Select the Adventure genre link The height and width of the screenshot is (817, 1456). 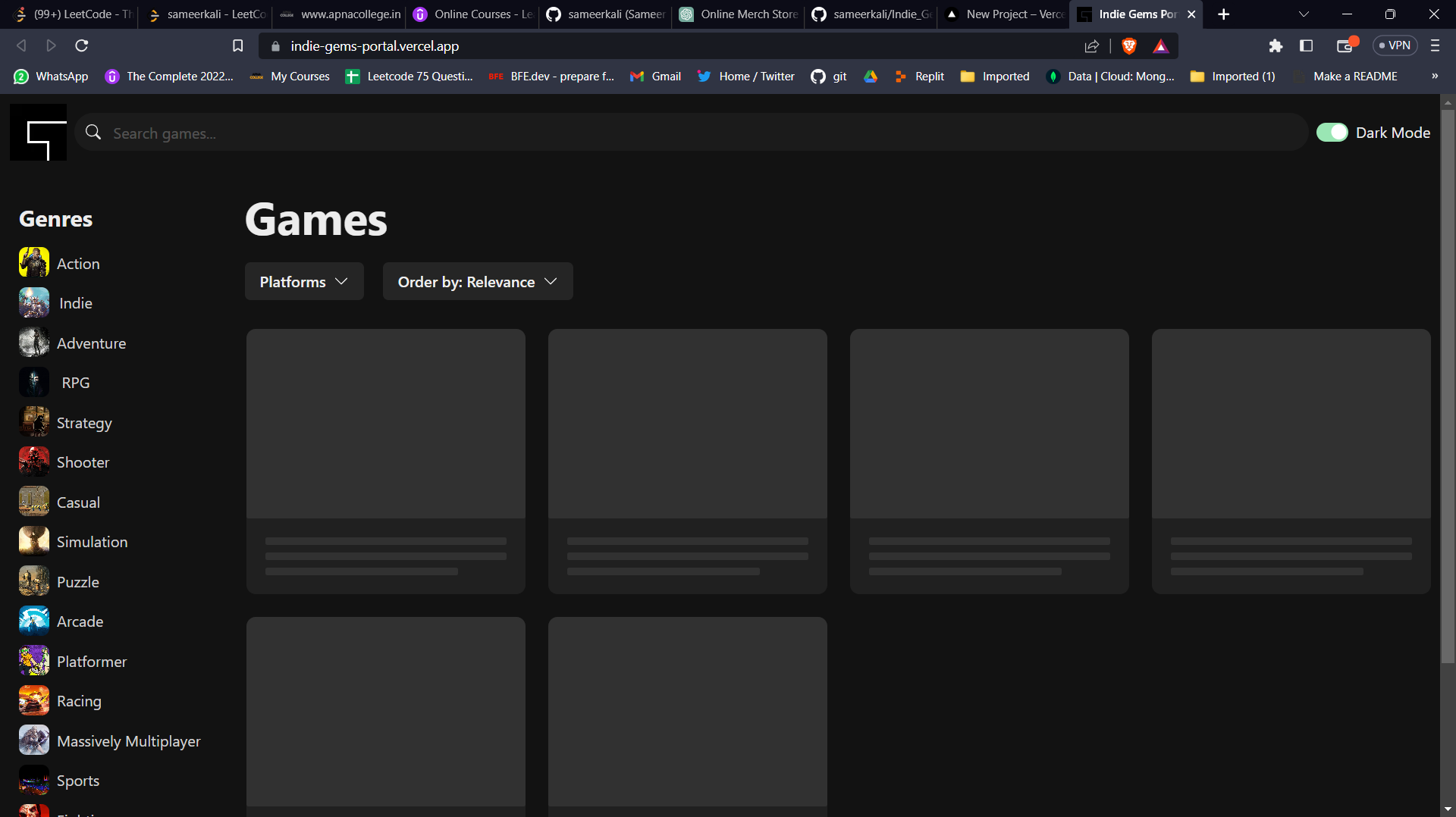pos(91,343)
